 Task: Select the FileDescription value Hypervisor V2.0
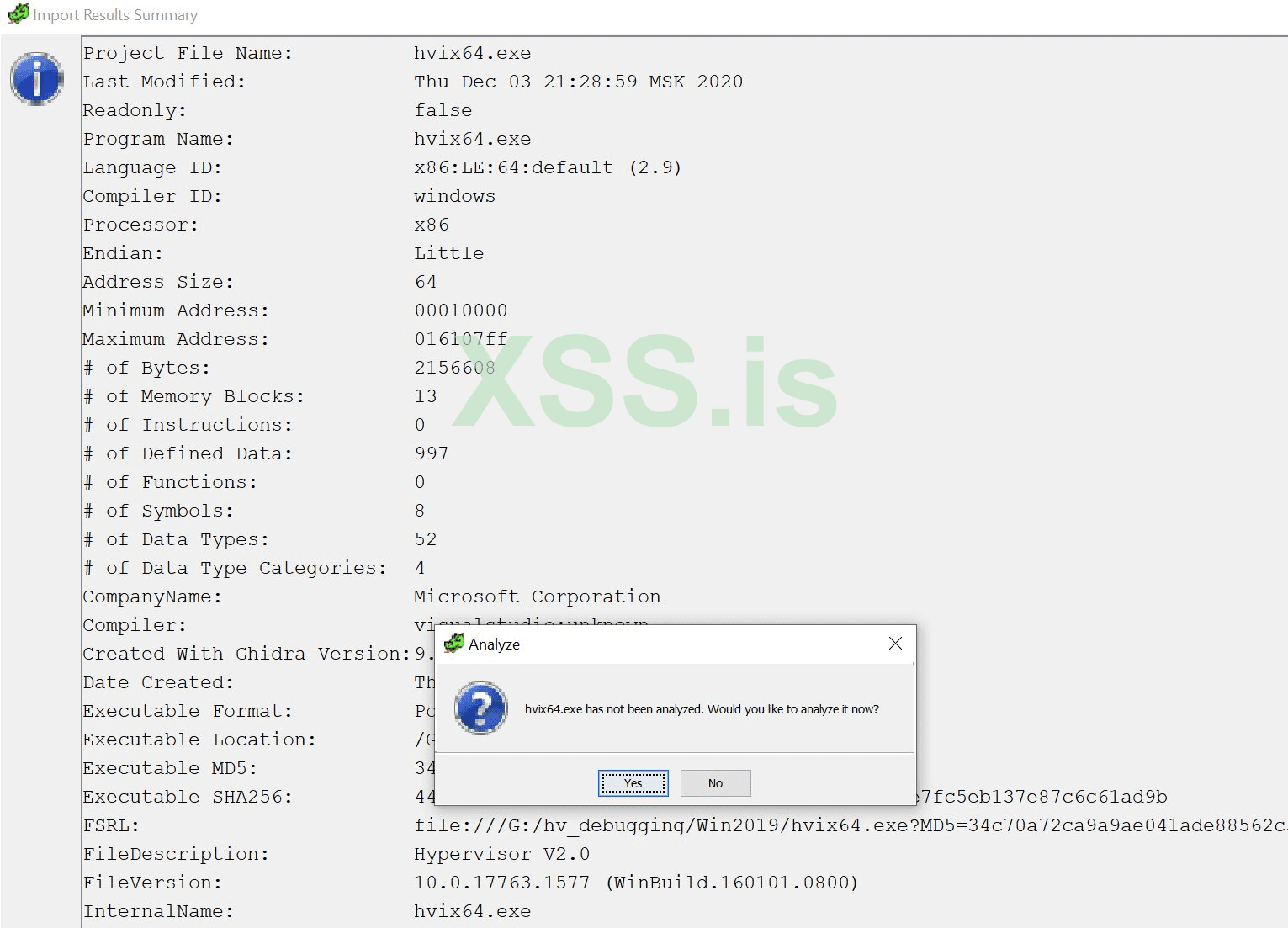click(x=501, y=854)
